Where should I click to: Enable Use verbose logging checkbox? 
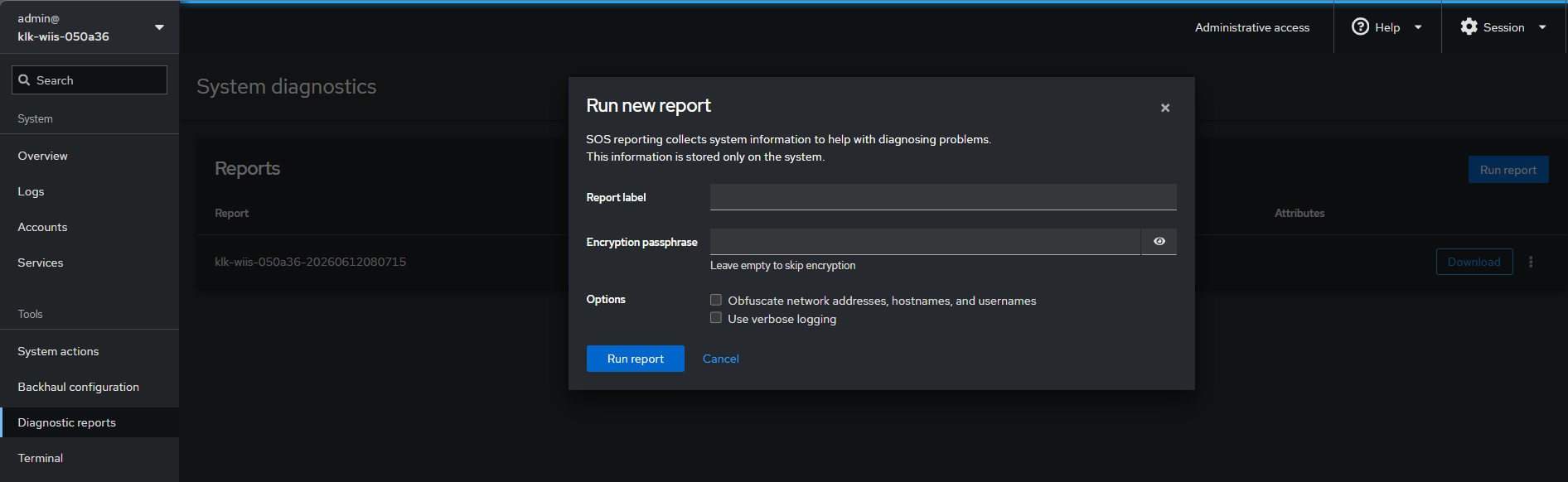(x=716, y=318)
